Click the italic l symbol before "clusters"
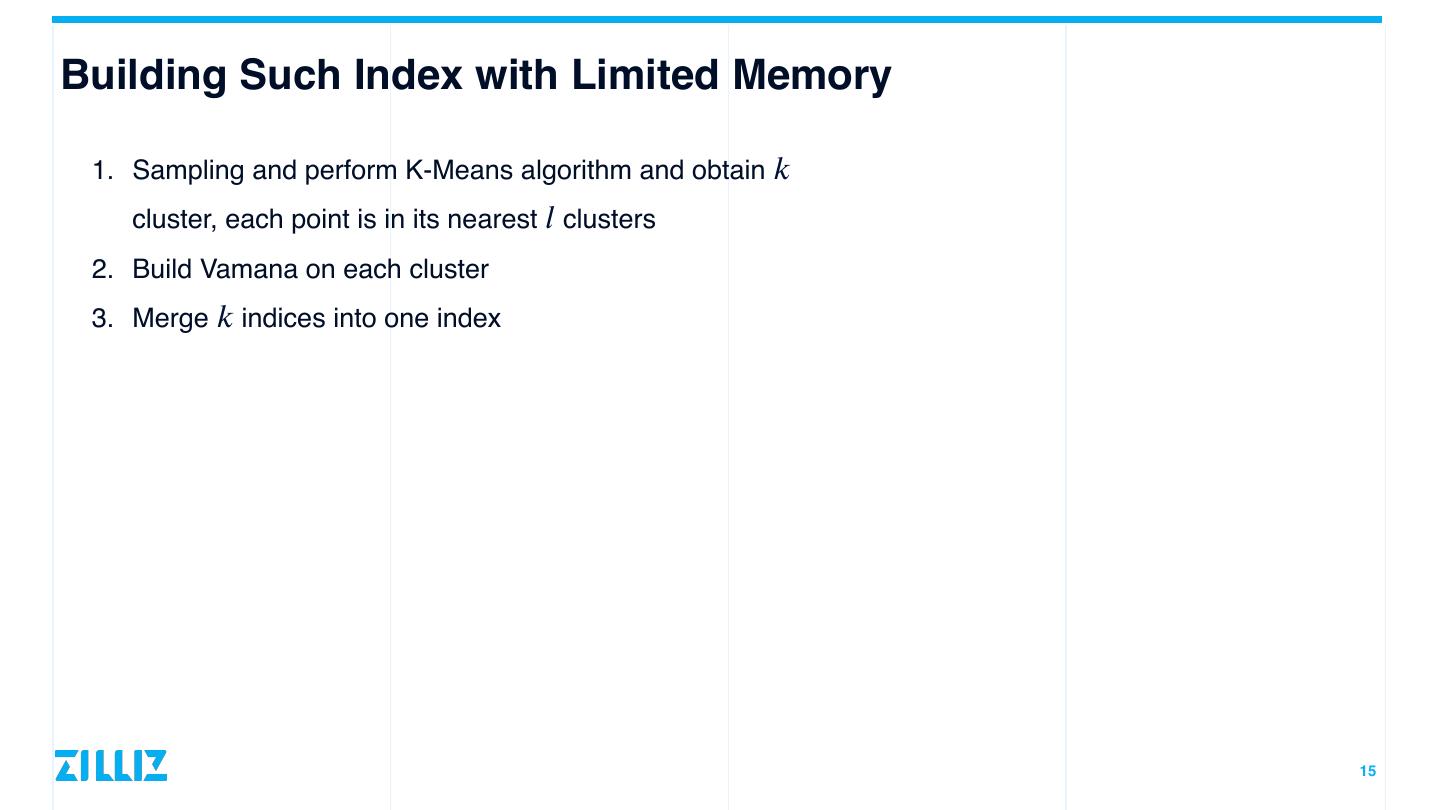 tap(550, 219)
